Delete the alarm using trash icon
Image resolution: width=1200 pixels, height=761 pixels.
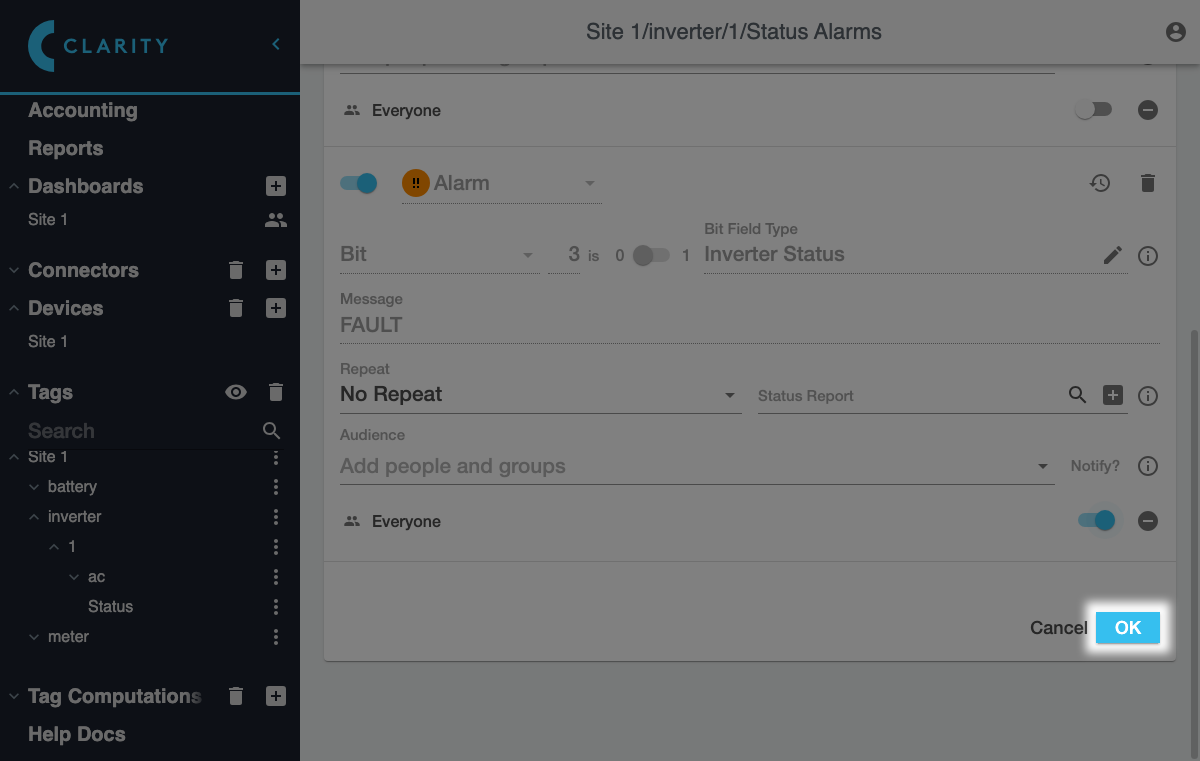(1148, 183)
